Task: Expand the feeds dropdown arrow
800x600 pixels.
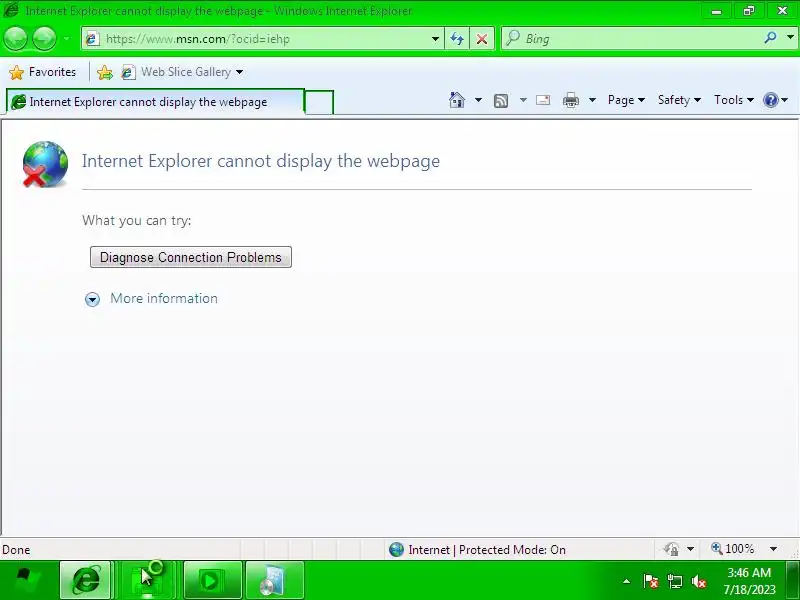Action: coord(523,100)
